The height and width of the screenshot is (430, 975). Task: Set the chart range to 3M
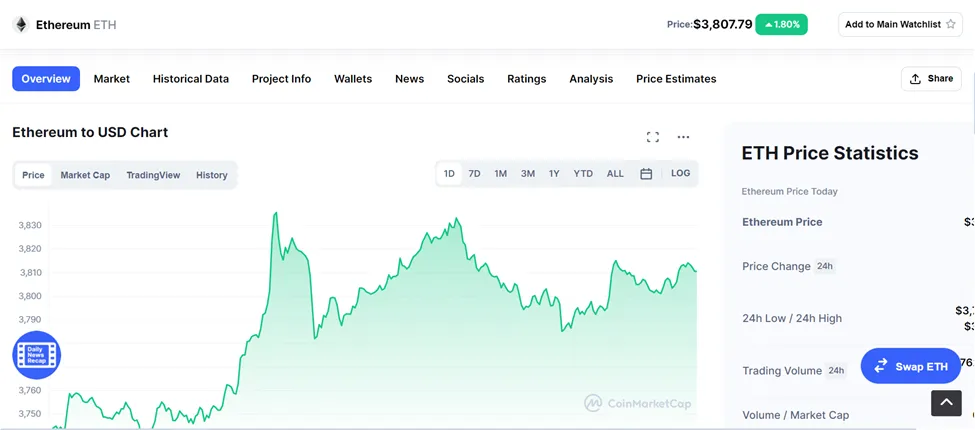point(528,173)
